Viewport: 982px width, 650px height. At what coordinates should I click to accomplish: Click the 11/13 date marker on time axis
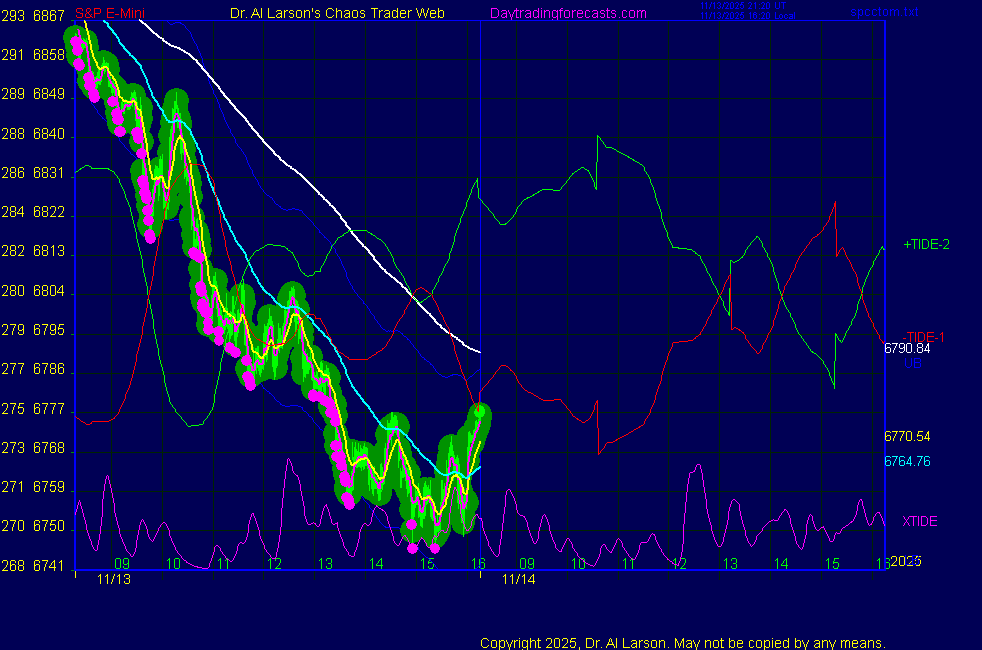pyautogui.click(x=113, y=579)
